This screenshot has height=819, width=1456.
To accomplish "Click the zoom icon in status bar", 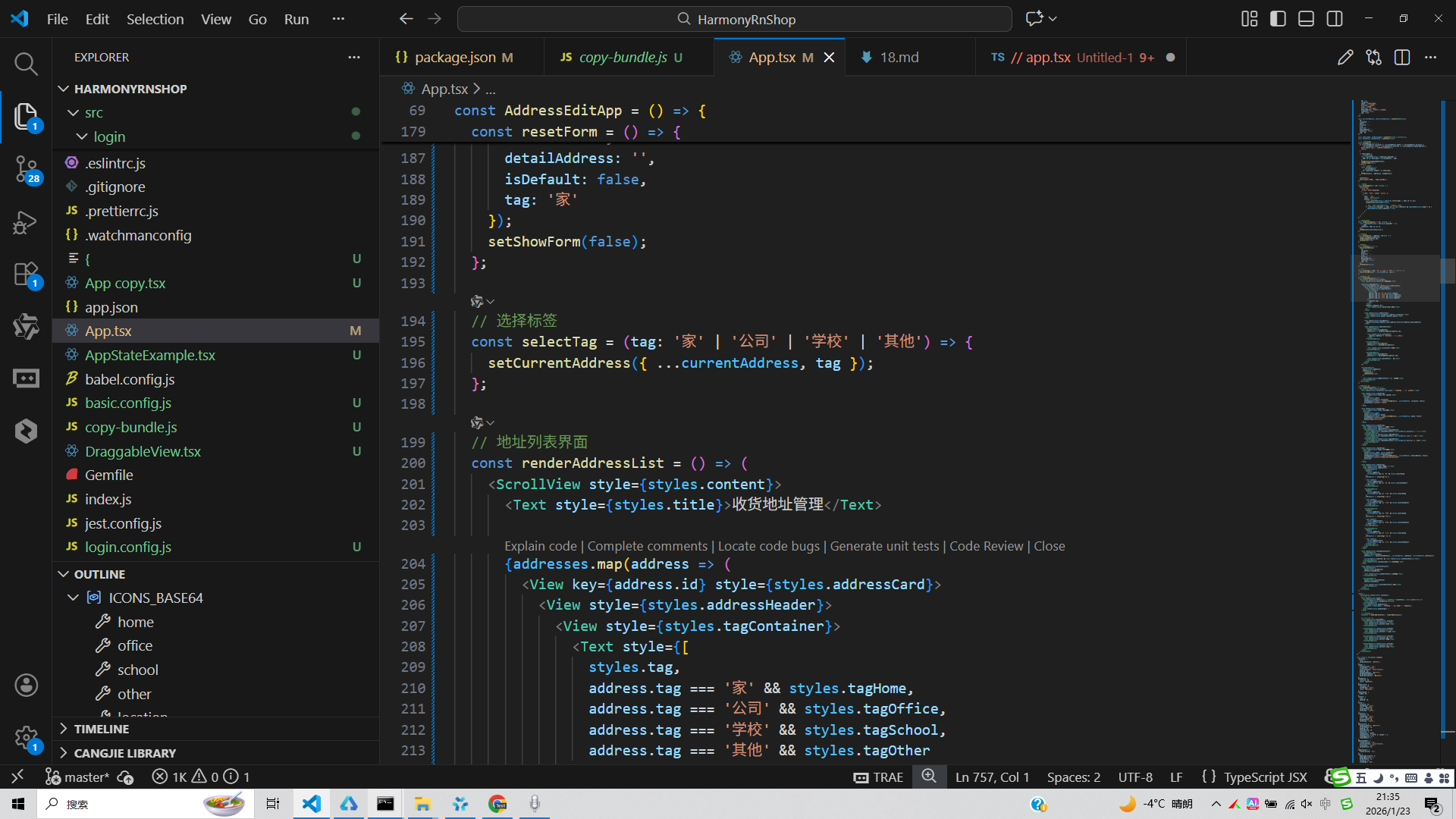I will [x=929, y=777].
